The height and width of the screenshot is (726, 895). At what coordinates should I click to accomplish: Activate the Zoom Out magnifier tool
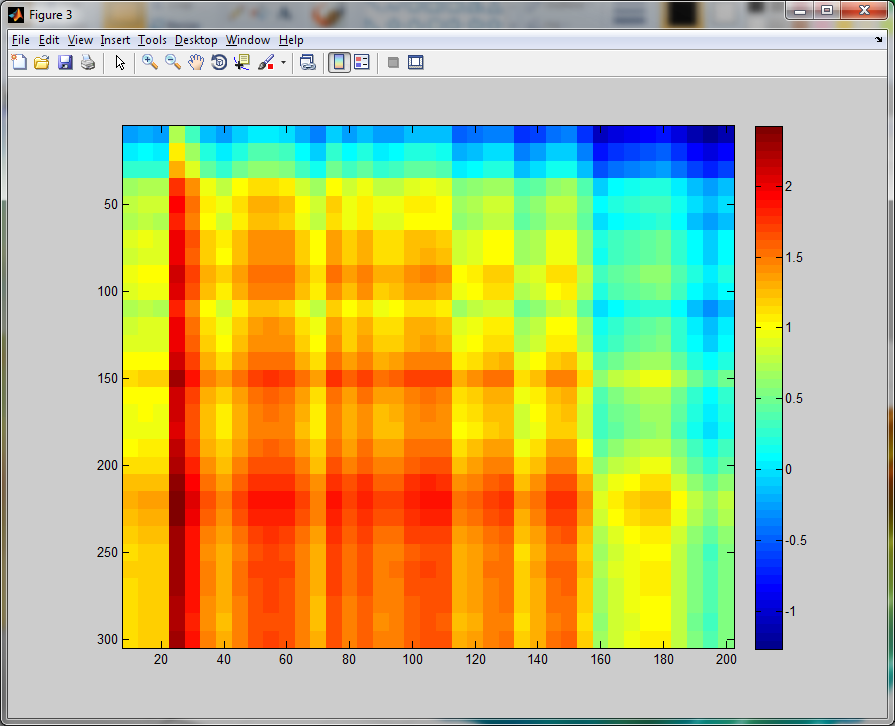[x=173, y=62]
